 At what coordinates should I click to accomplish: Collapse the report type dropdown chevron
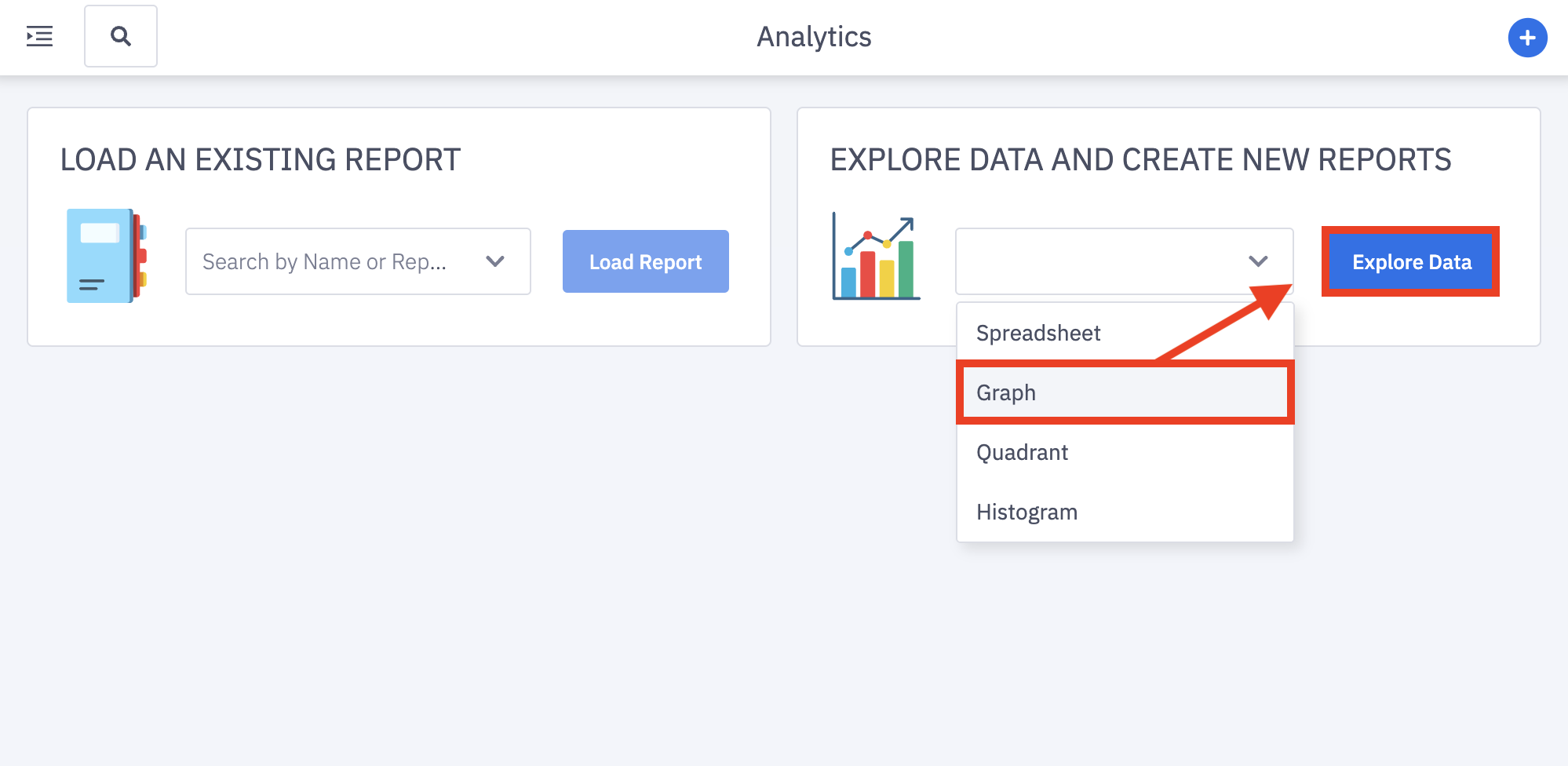(x=1258, y=261)
